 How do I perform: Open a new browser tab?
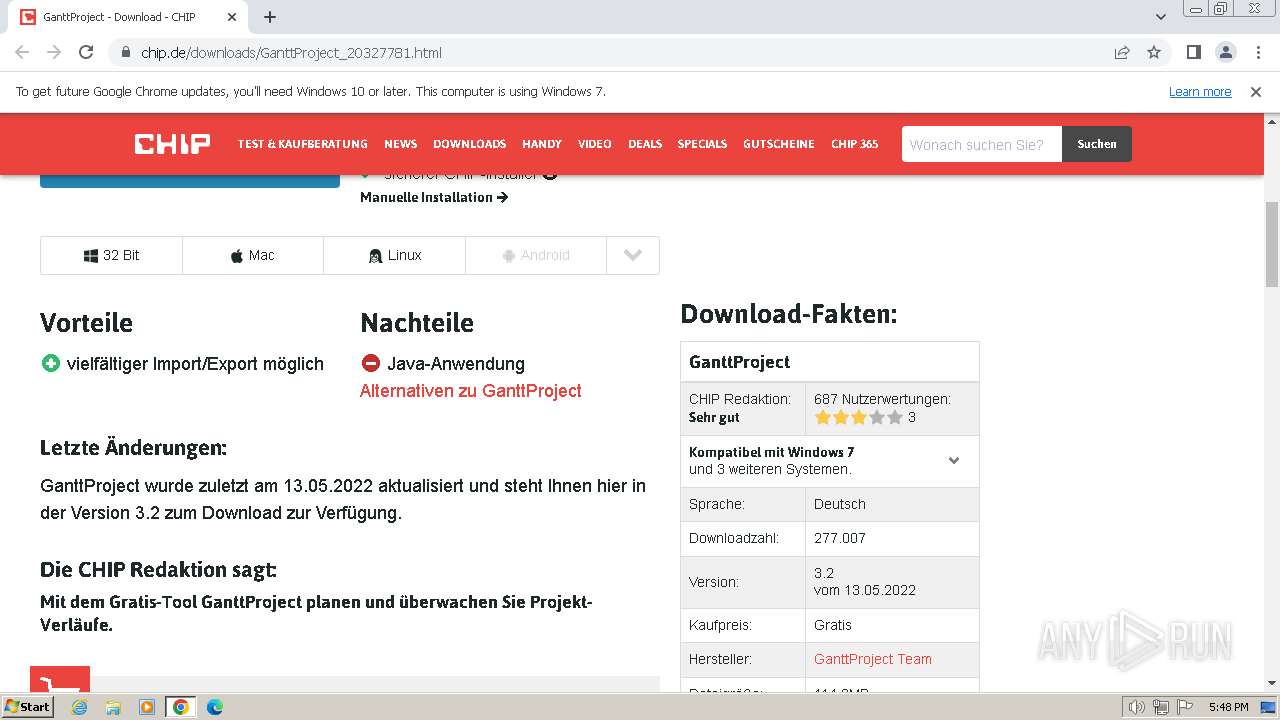pyautogui.click(x=270, y=17)
